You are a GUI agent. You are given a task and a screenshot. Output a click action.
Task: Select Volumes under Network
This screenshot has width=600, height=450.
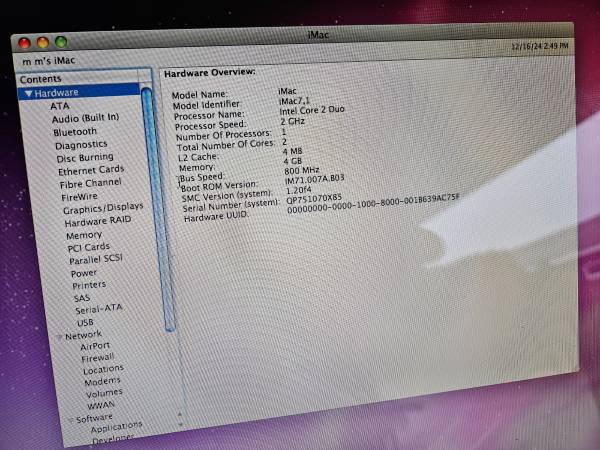coord(104,393)
